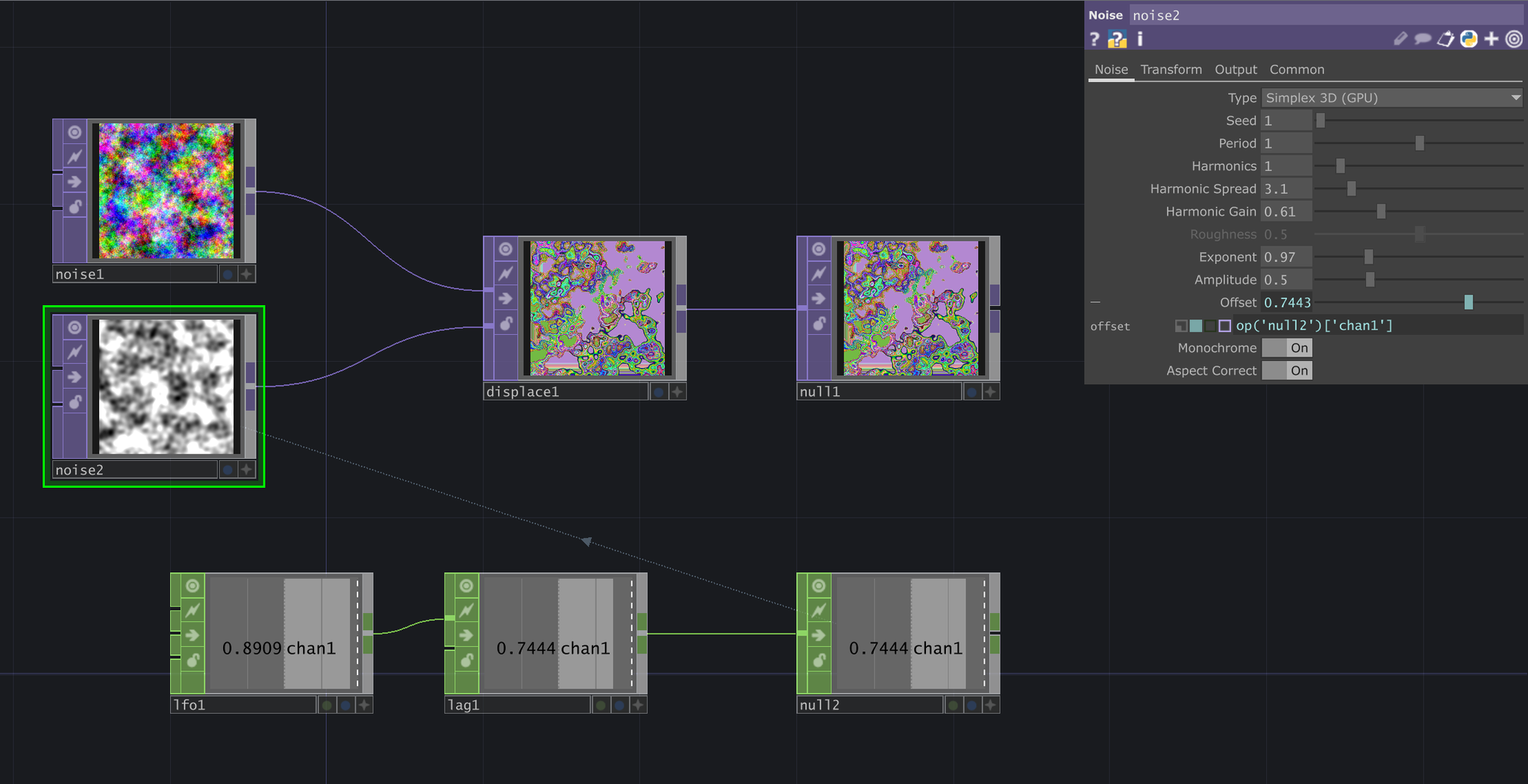1528x784 pixels.
Task: Open the Output parameter tab
Action: point(1236,69)
